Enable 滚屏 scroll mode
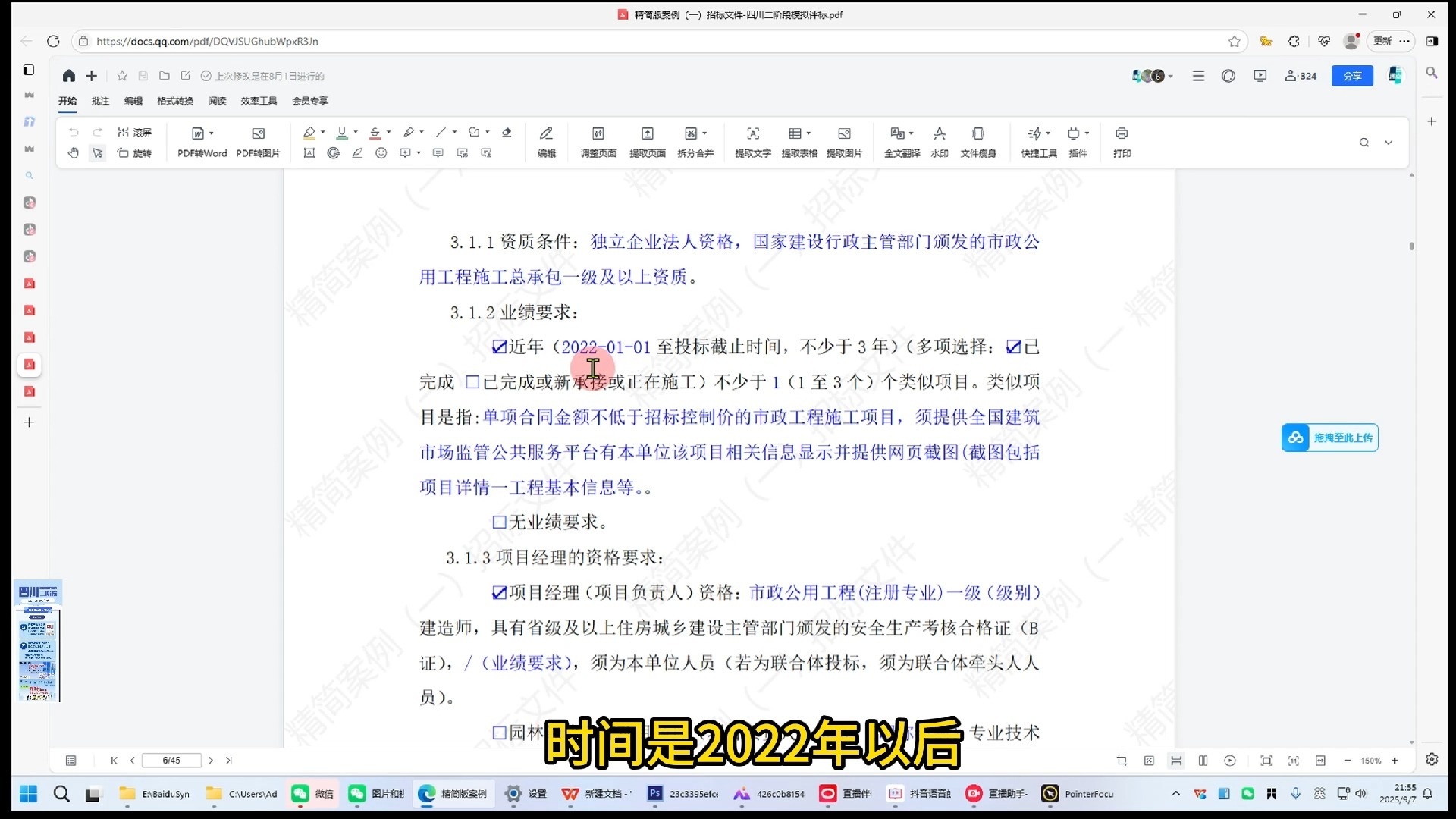Viewport: 1456px width, 819px height. tap(134, 133)
